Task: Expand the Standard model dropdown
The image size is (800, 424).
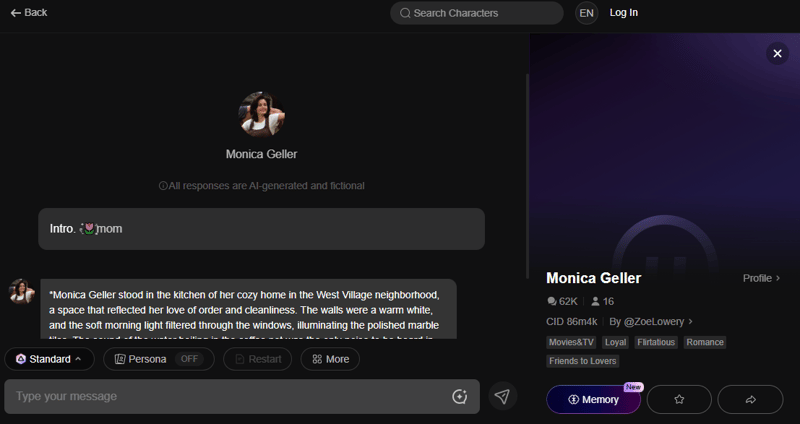Action: point(49,359)
